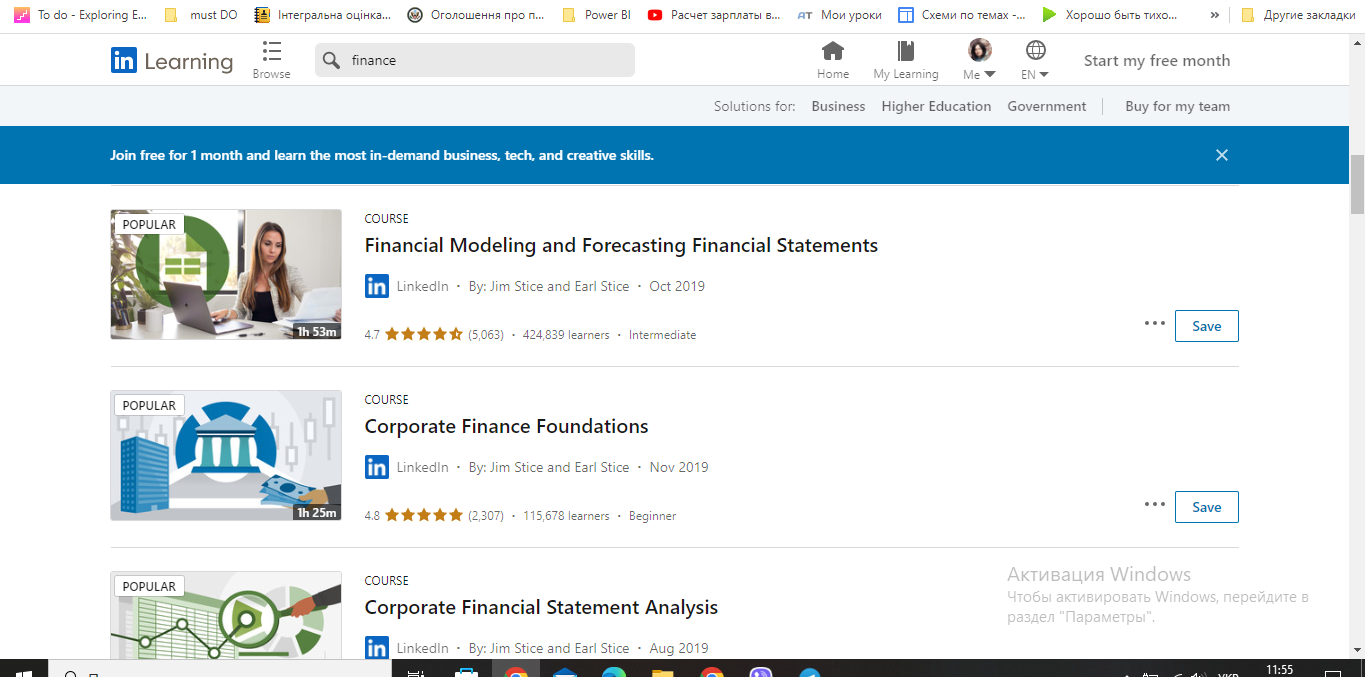Click the LinkedIn icon beside Corporate Finance Foundations

tap(377, 467)
